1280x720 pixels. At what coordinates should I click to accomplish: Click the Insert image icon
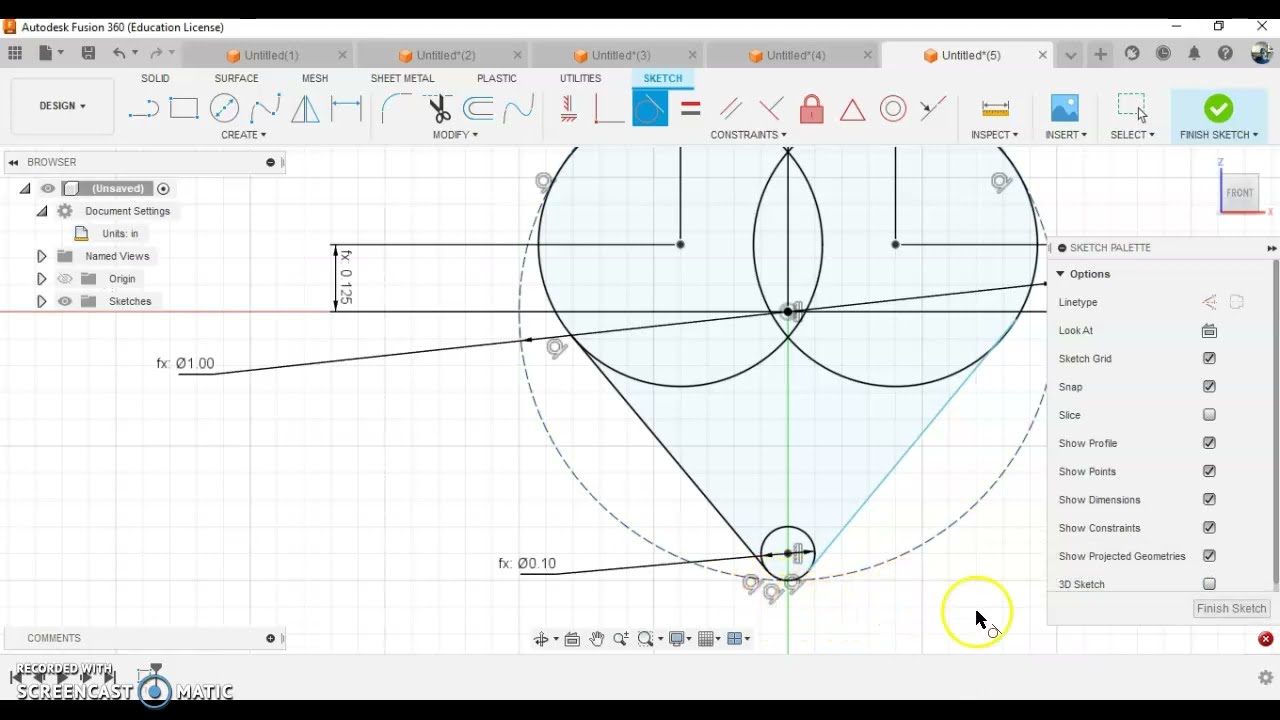click(x=1065, y=108)
